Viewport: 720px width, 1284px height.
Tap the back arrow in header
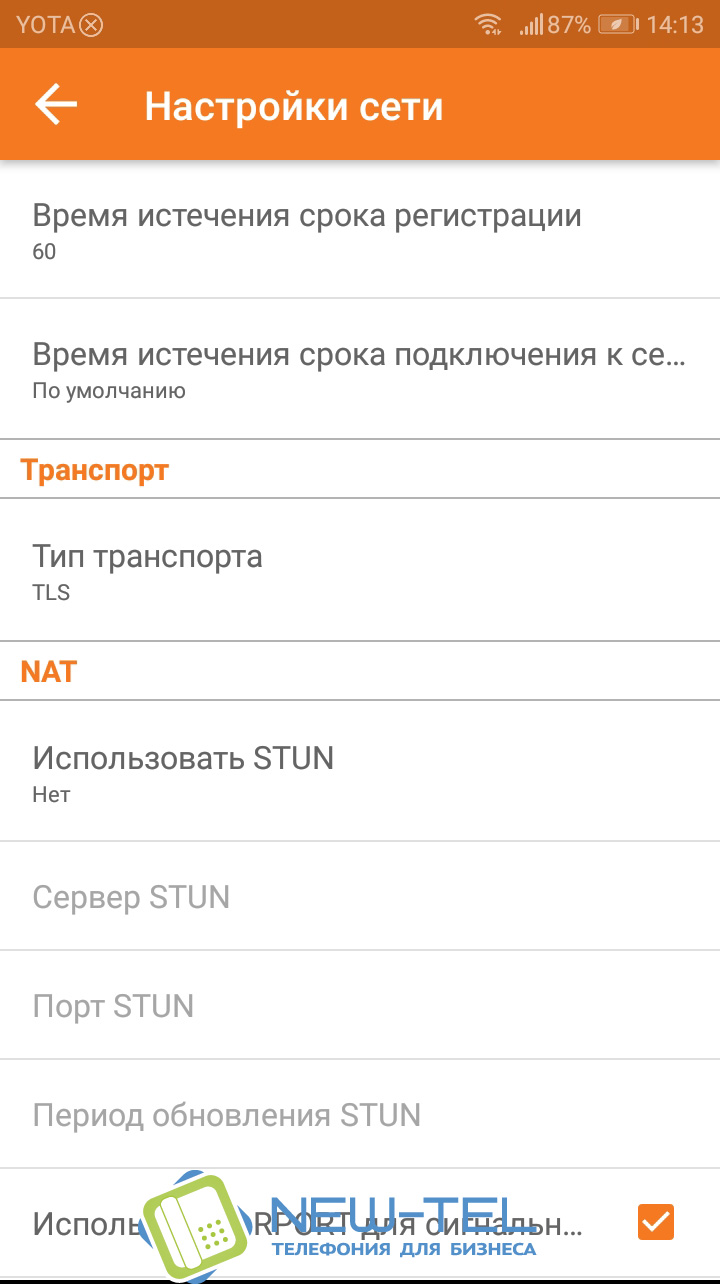pos(56,105)
